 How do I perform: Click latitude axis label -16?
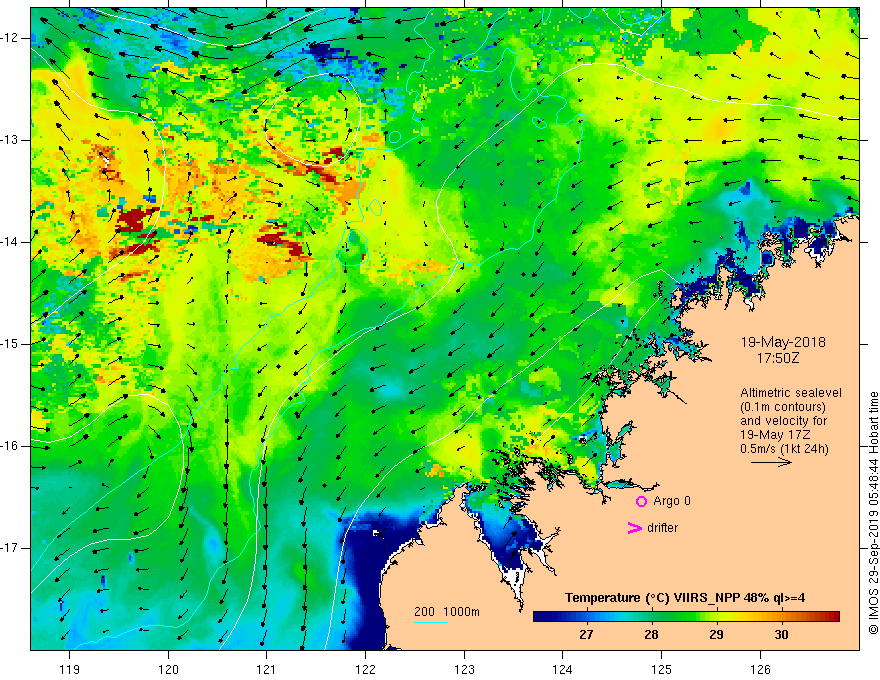(x=10, y=446)
